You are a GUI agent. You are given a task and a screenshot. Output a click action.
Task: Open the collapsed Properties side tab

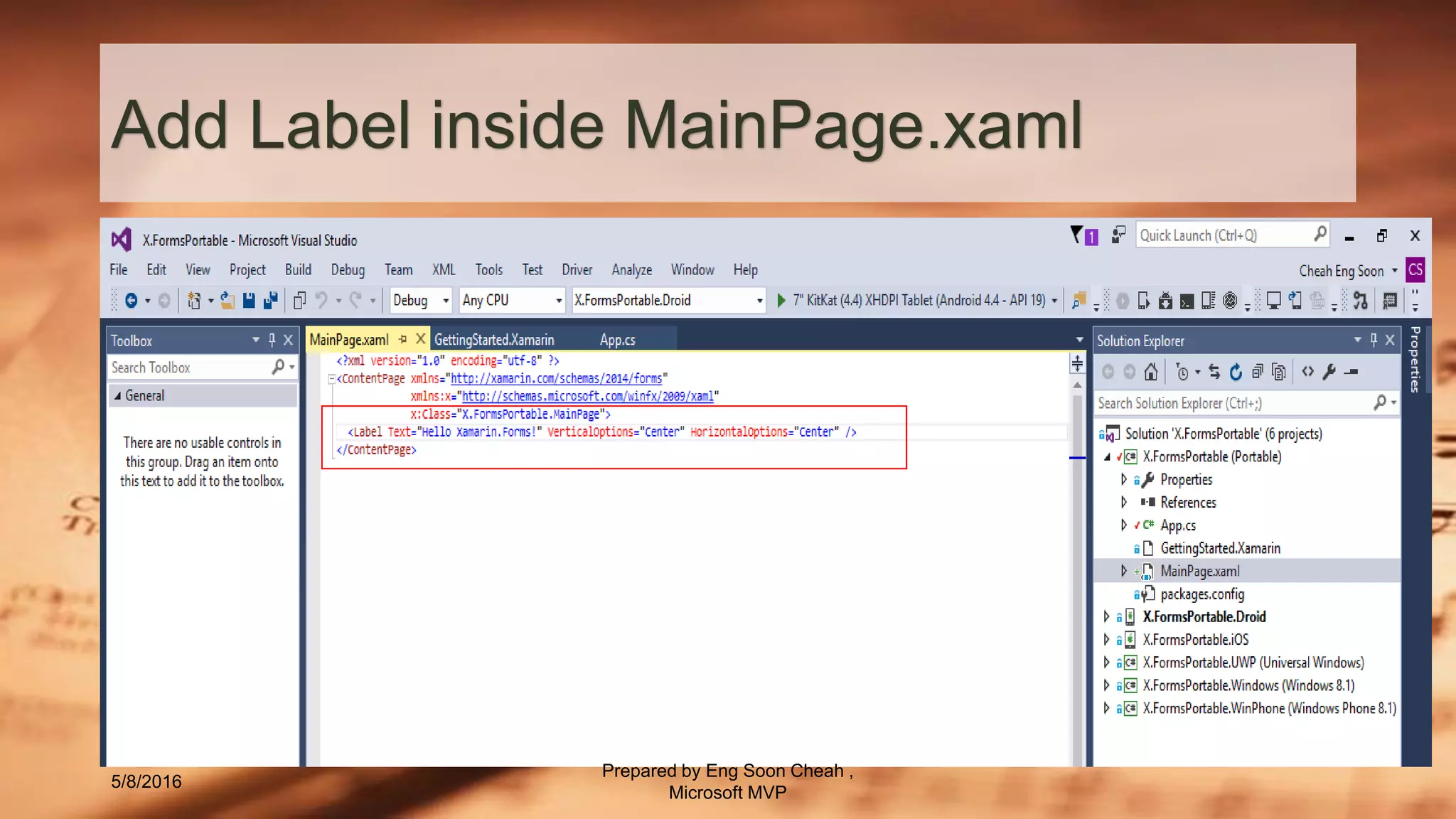(1415, 359)
